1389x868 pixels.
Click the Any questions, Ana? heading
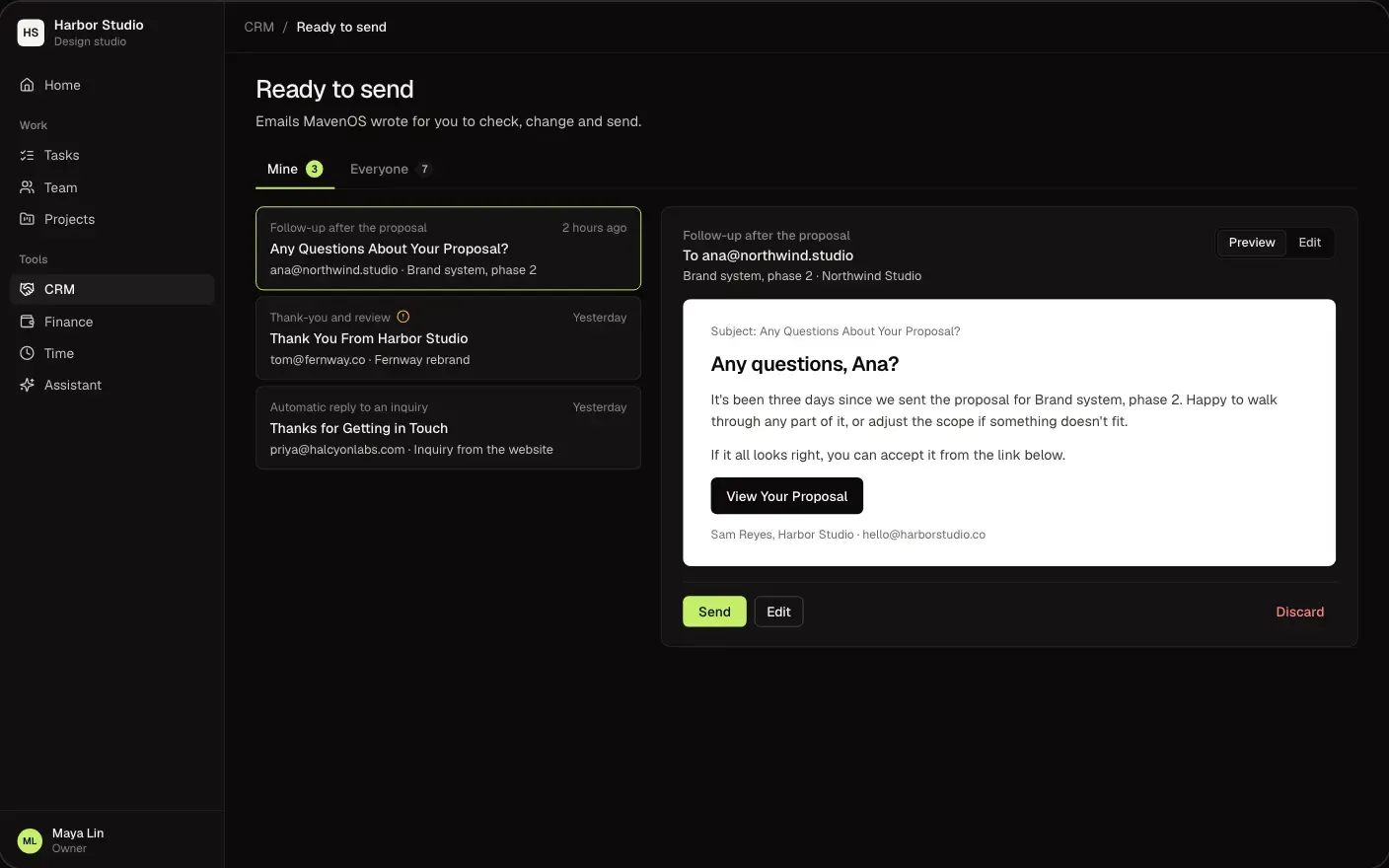(804, 364)
